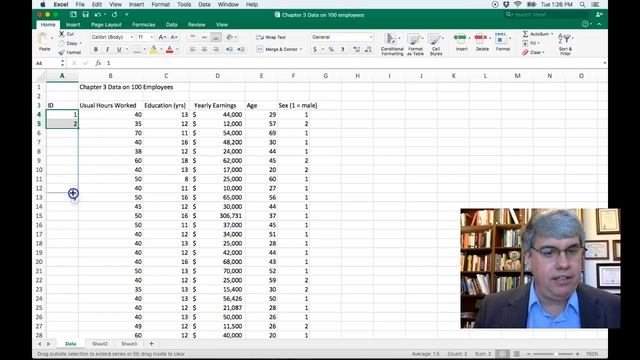Screen dimensions: 640x360
Task: Click the Clear eraser icon
Action: pos(525,52)
